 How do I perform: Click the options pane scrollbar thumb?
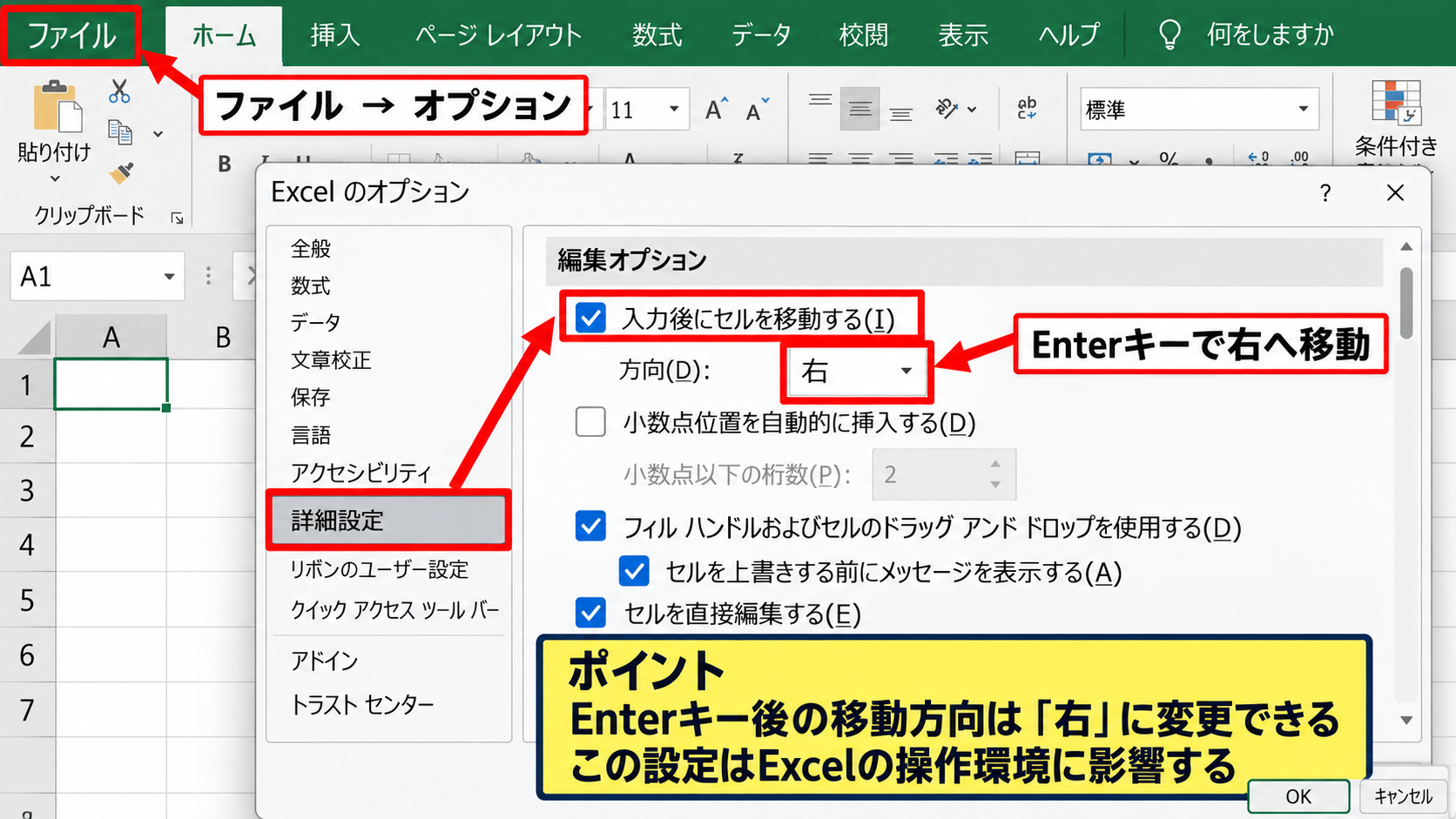tap(1406, 303)
